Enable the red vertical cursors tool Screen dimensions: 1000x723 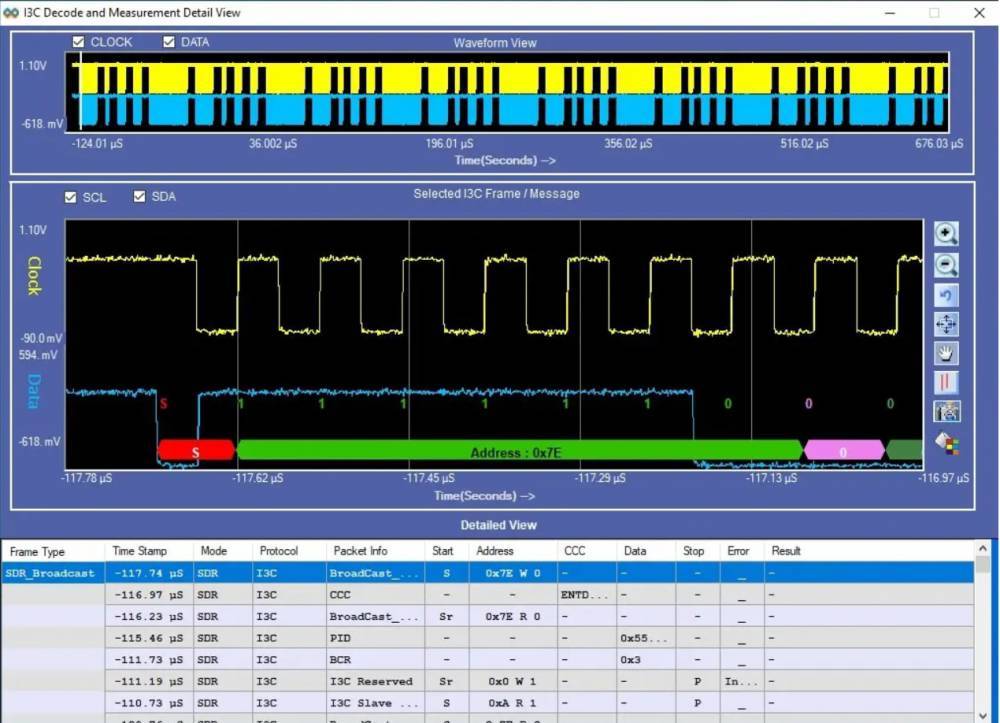click(946, 382)
